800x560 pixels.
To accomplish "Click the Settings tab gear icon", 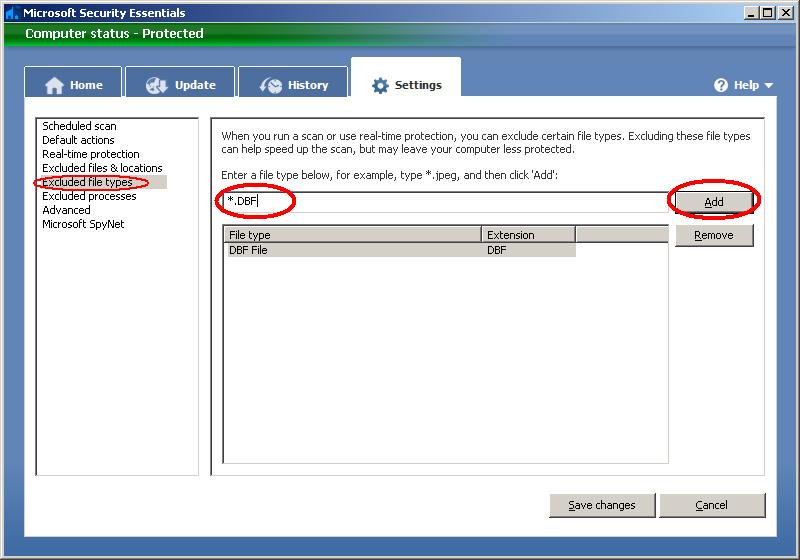I will tap(380, 85).
